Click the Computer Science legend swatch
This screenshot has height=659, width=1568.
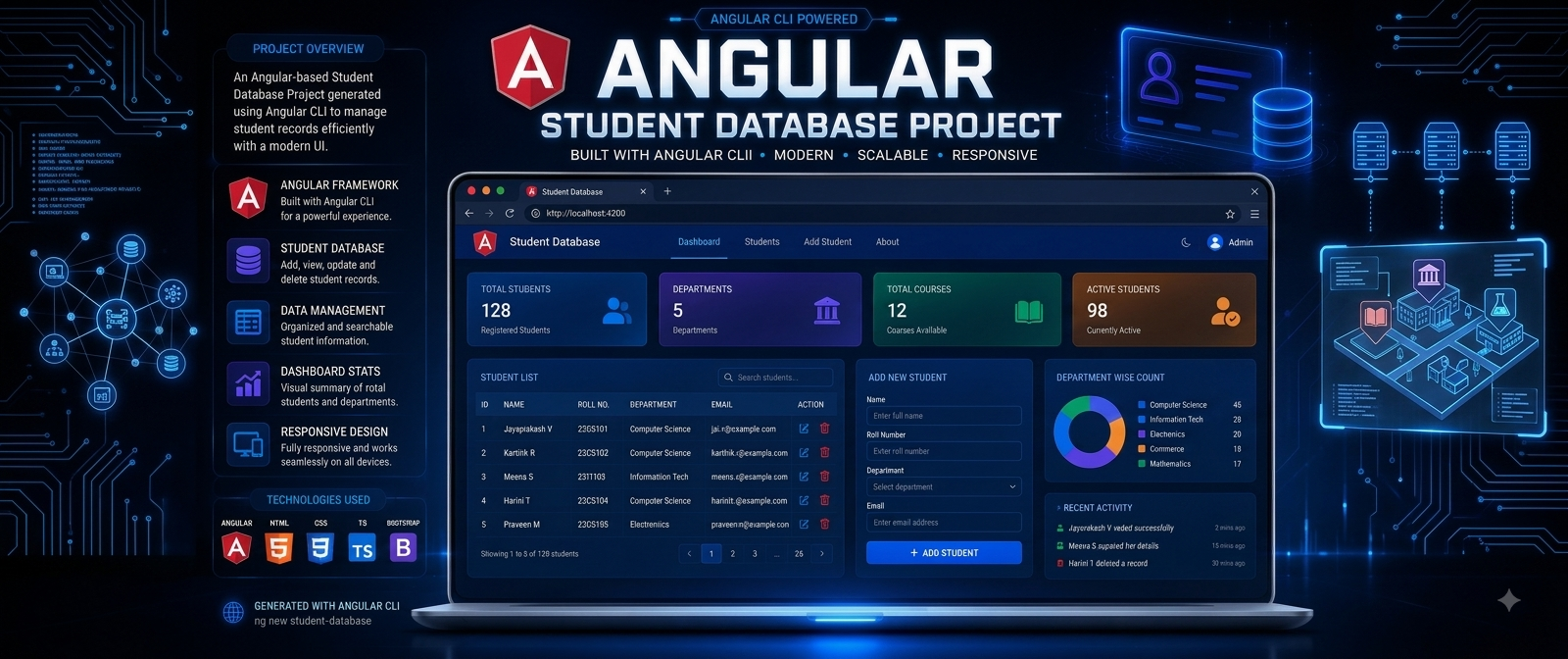pos(1142,405)
